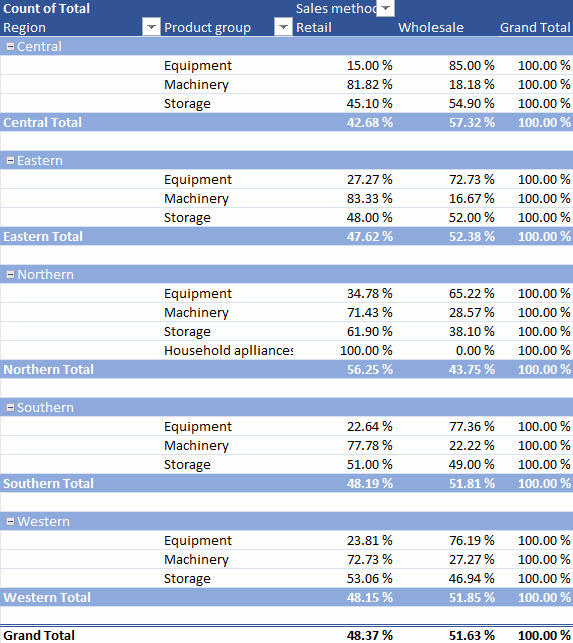This screenshot has width=573, height=643.
Task: Select the Retail column header
Action: click(314, 27)
